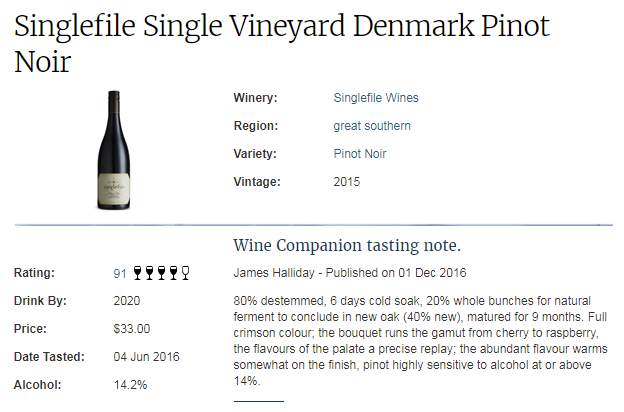624x412 pixels.
Task: Click the second filled wine glass icon
Action: coord(149,273)
